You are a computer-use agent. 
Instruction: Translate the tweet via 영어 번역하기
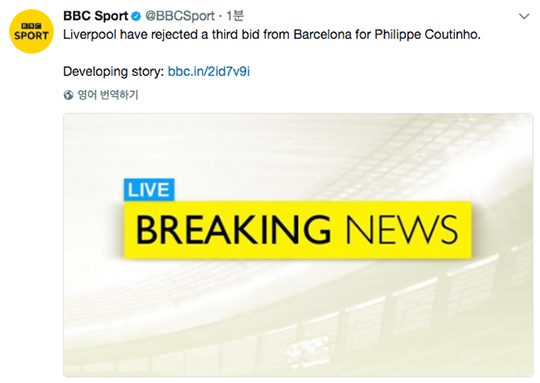[108, 95]
